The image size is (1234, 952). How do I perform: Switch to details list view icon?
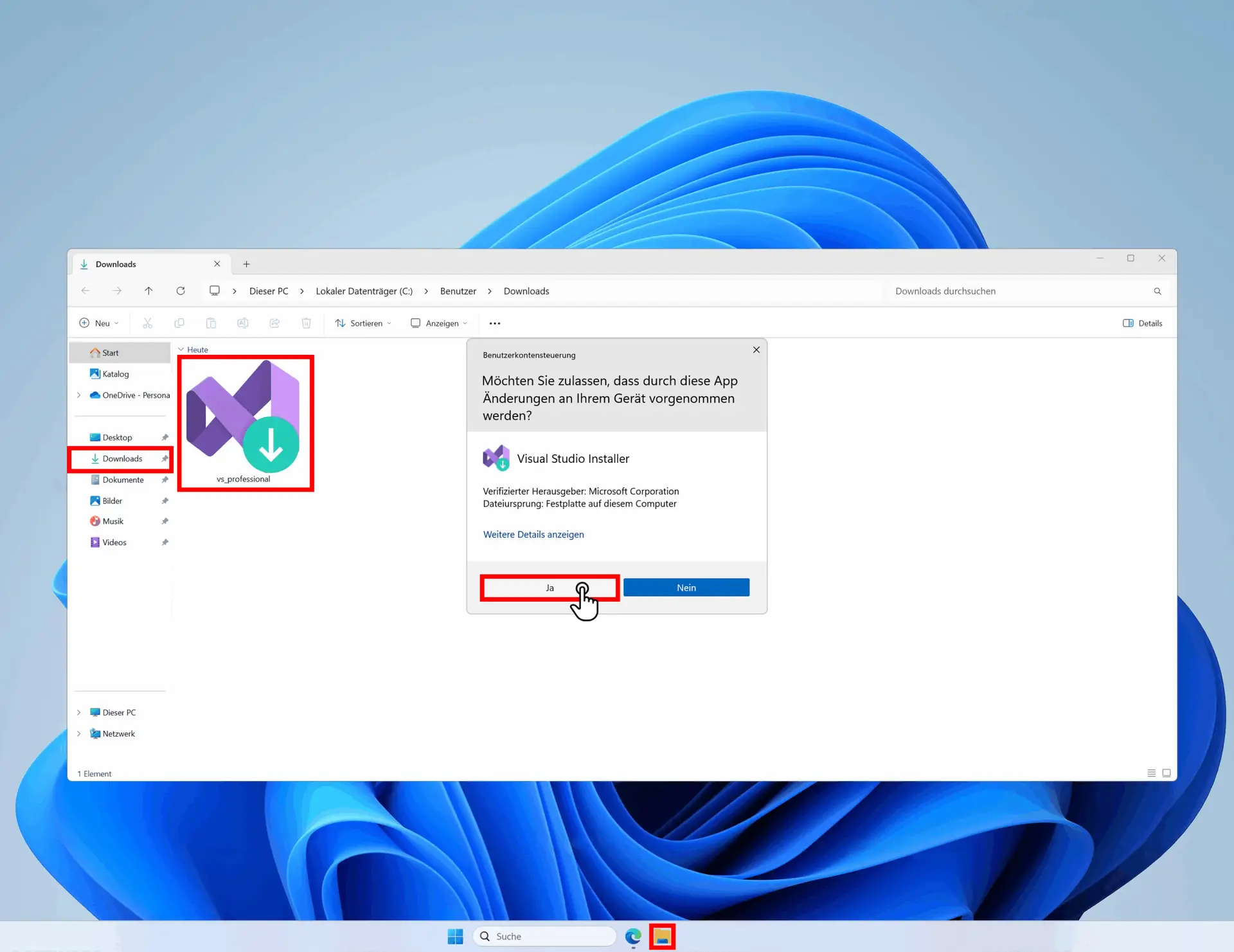point(1152,773)
